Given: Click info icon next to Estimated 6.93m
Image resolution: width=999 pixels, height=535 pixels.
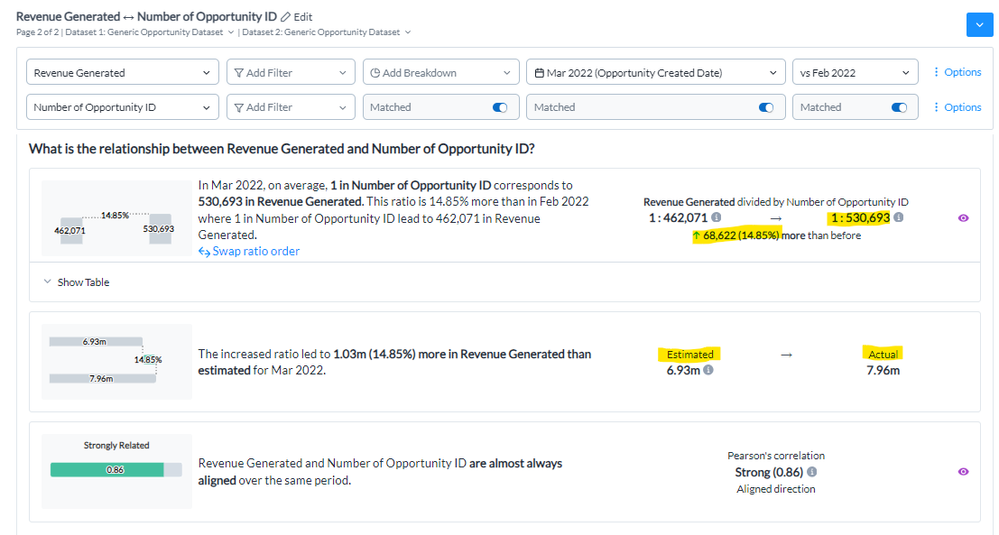Looking at the screenshot, I should point(708,369).
